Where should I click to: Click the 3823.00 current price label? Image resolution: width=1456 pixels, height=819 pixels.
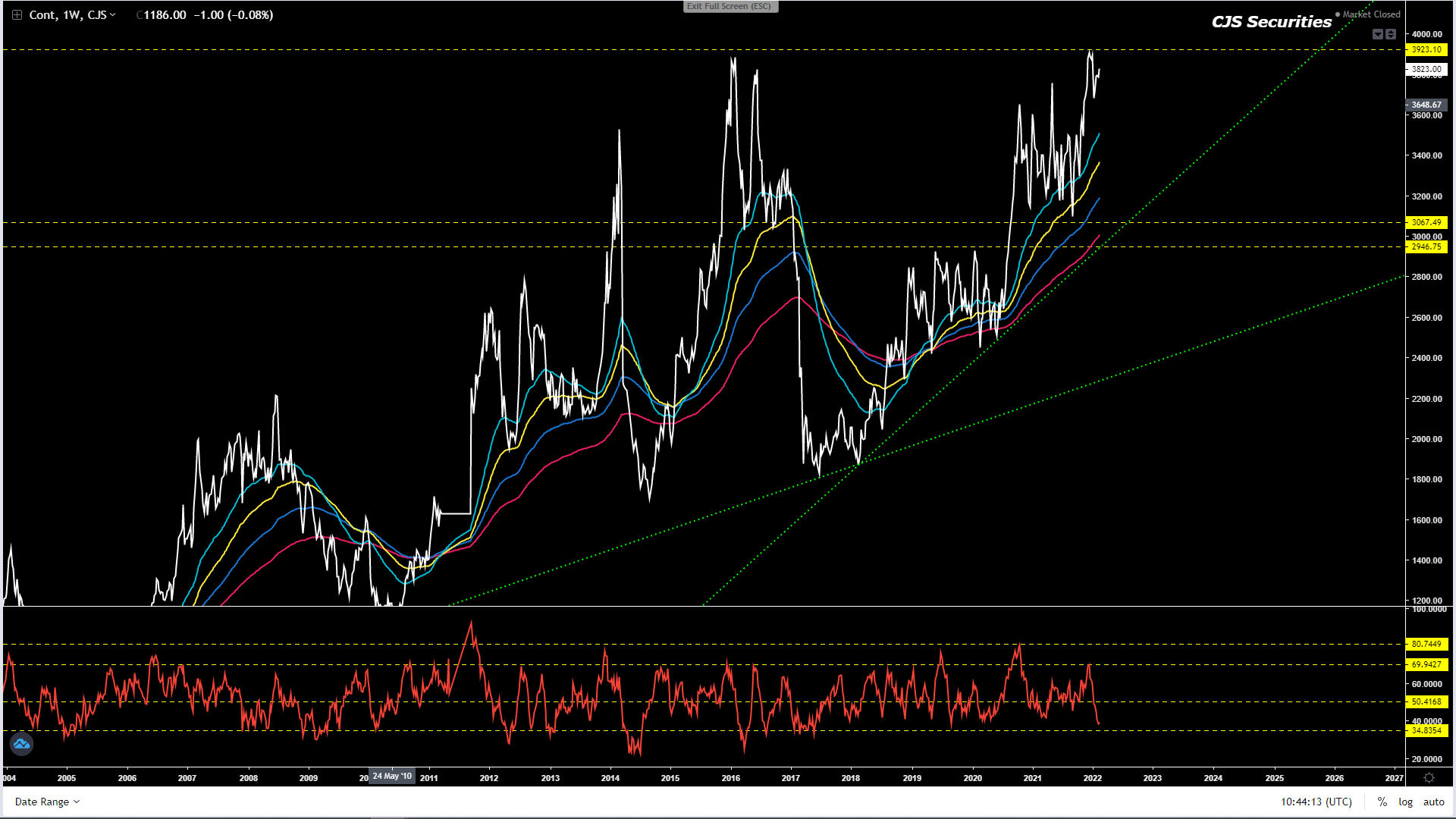coord(1426,69)
